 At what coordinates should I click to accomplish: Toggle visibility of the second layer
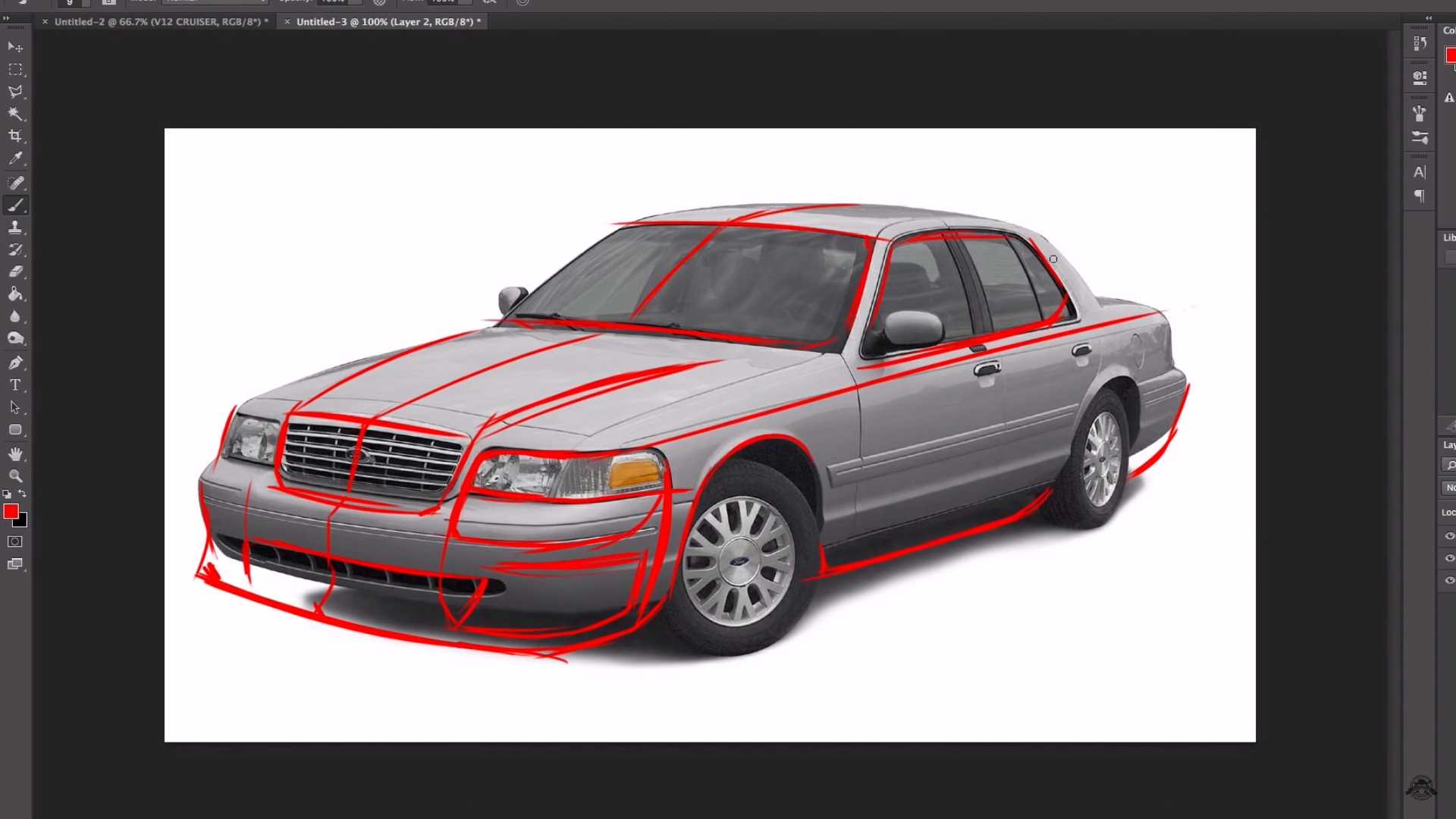click(1449, 557)
